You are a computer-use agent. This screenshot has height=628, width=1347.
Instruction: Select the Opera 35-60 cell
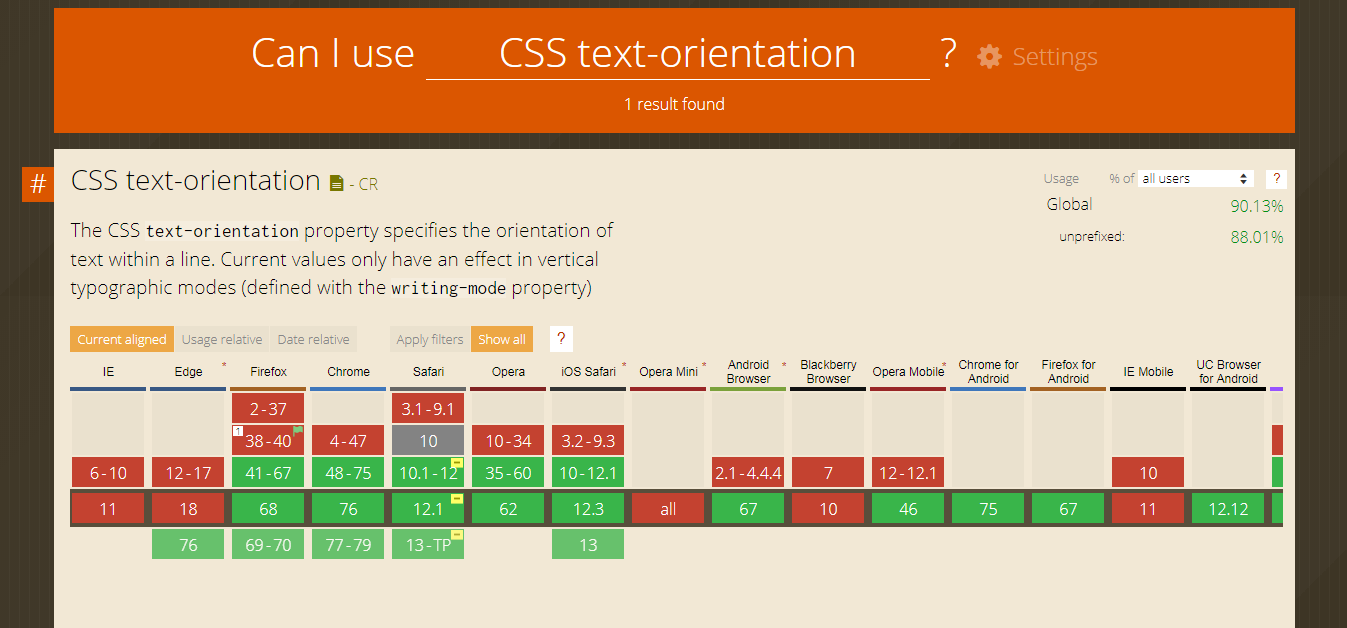[508, 473]
